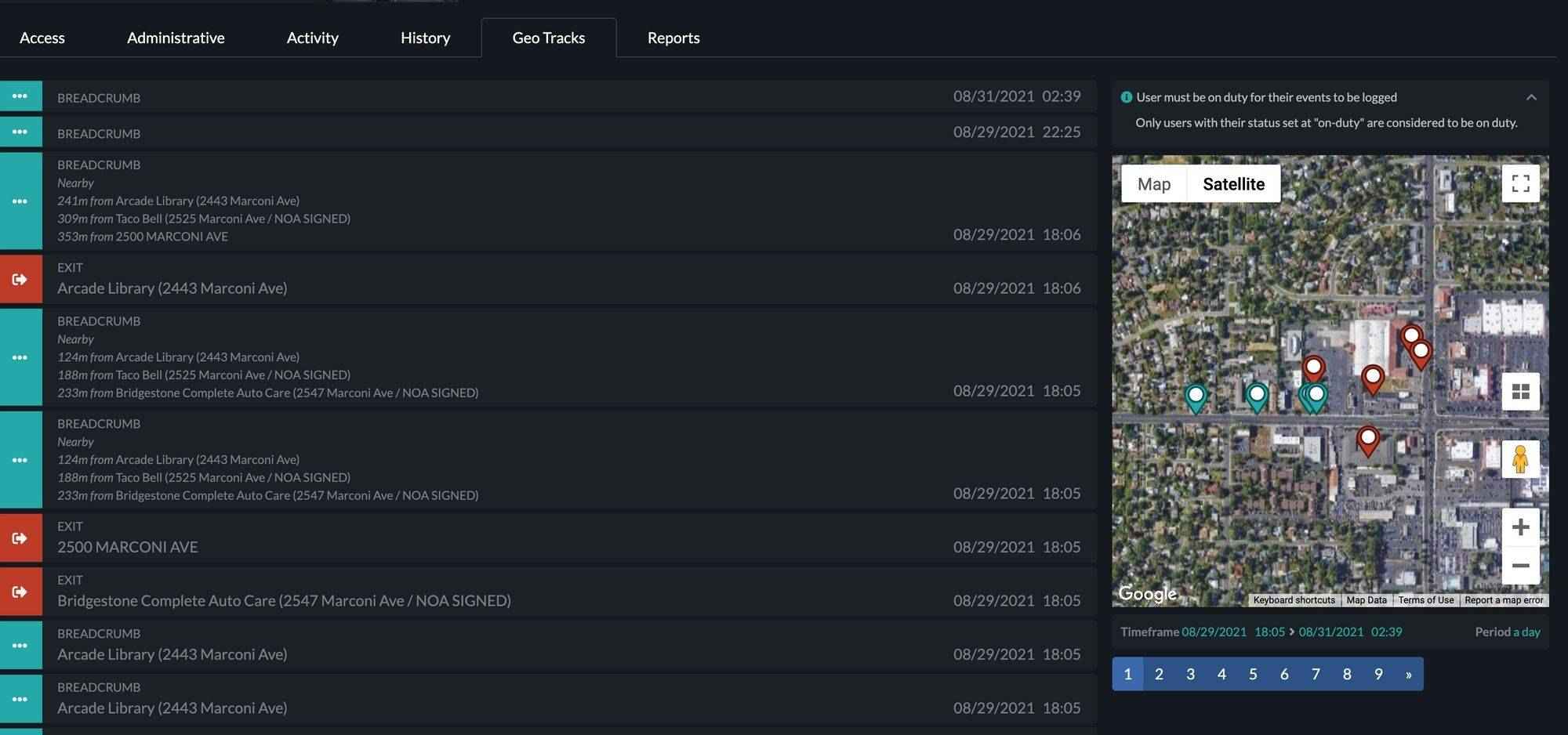This screenshot has width=1568, height=735.
Task: Activate Street View with the Pegman icon
Action: point(1521,462)
